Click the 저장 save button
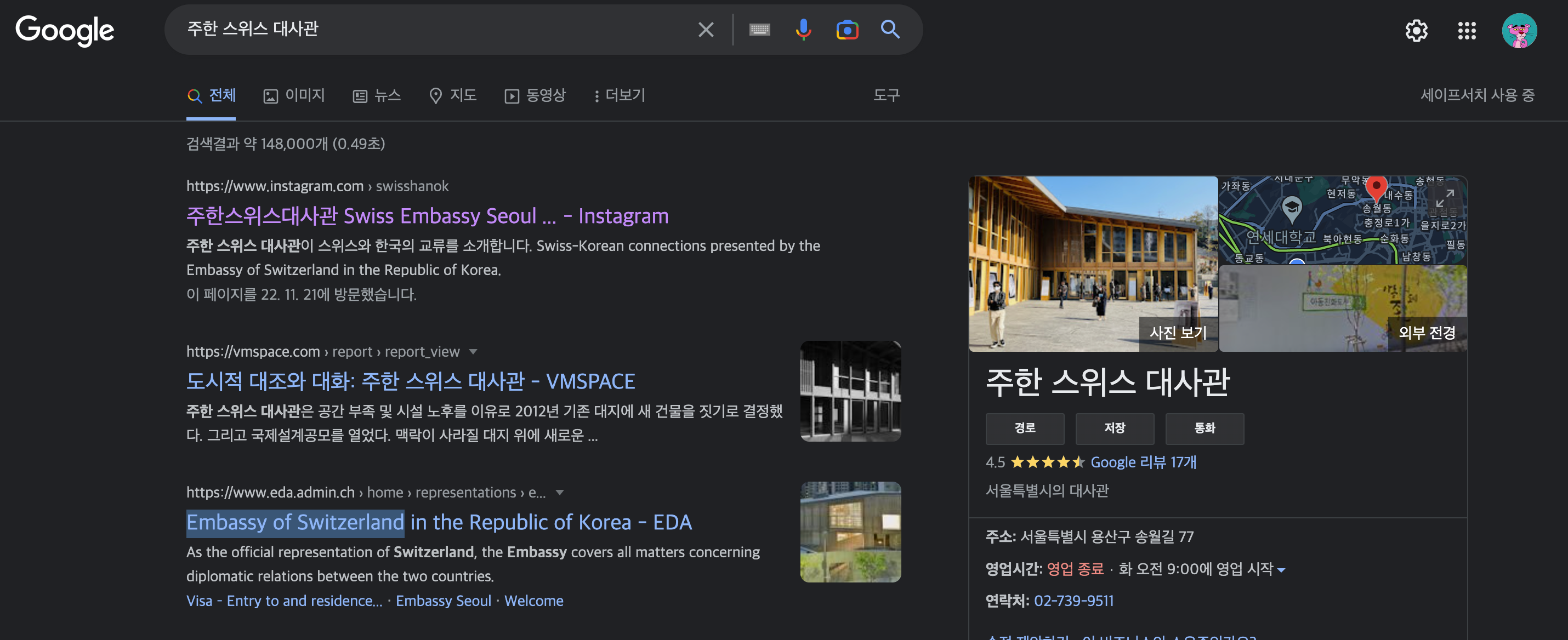Image resolution: width=1568 pixels, height=640 pixels. [x=1114, y=428]
